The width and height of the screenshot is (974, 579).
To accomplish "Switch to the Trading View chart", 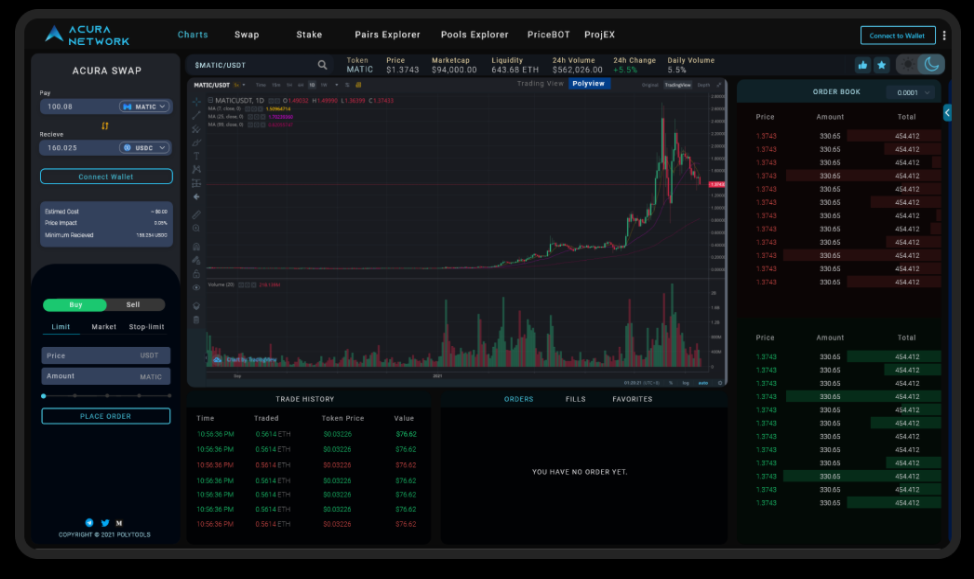I will 540,84.
